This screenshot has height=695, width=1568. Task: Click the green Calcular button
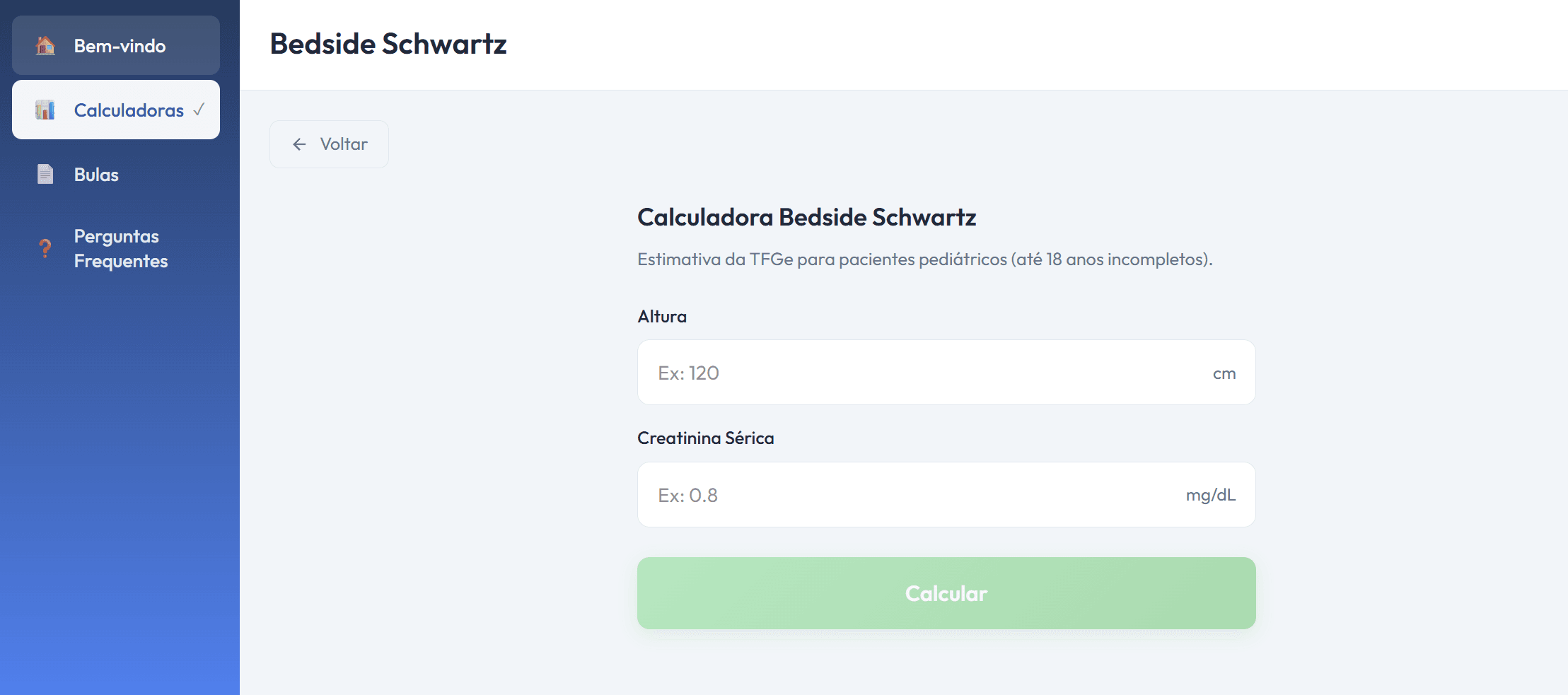click(946, 593)
